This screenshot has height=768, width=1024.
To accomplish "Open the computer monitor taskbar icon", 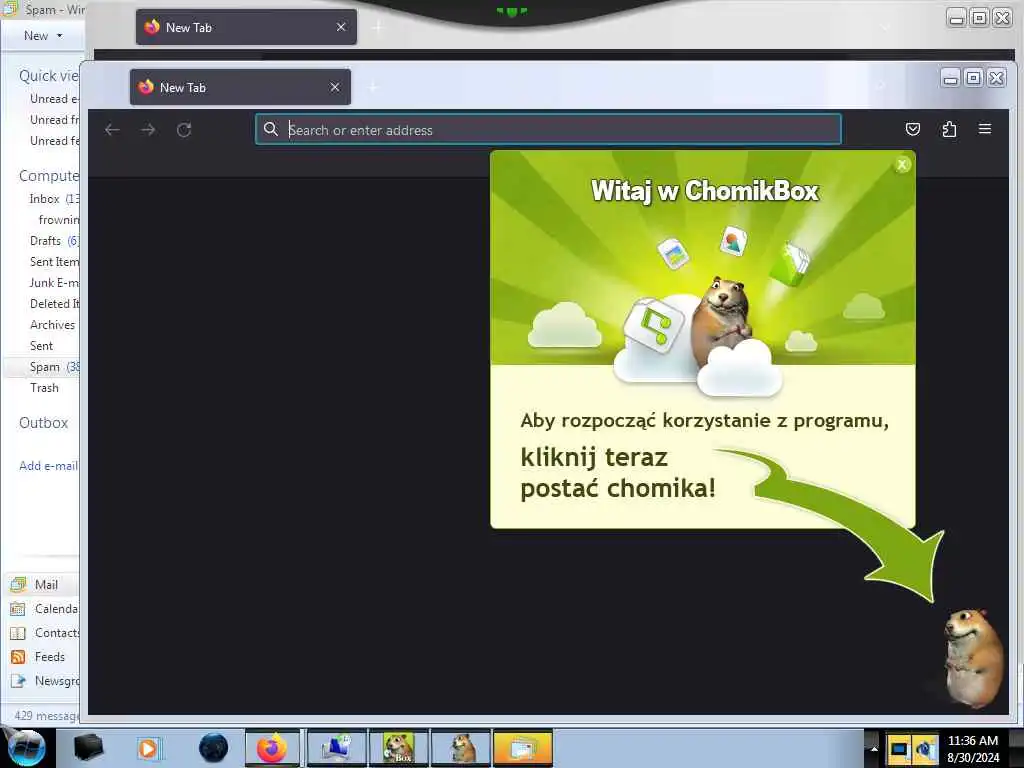I will coord(336,748).
